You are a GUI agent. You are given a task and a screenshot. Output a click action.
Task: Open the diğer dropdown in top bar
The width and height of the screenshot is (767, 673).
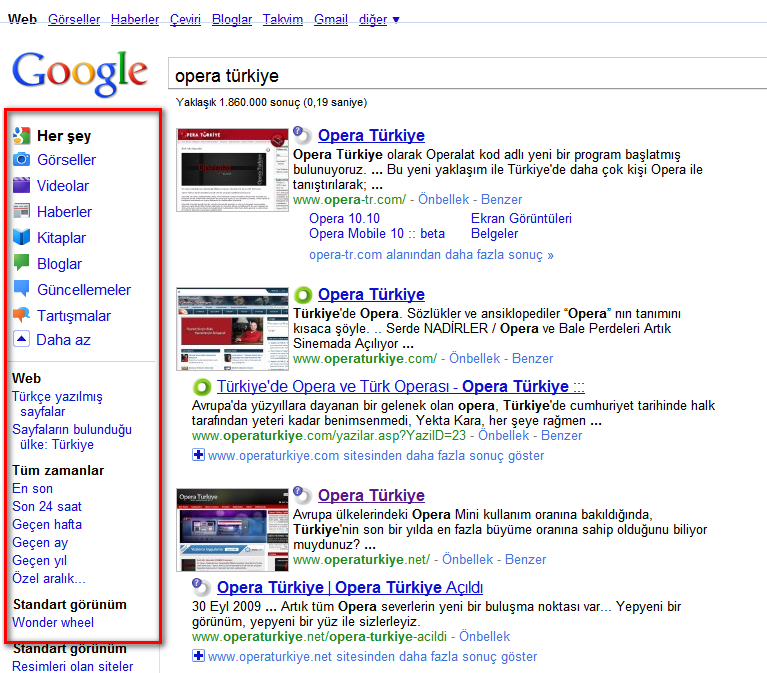coord(379,20)
